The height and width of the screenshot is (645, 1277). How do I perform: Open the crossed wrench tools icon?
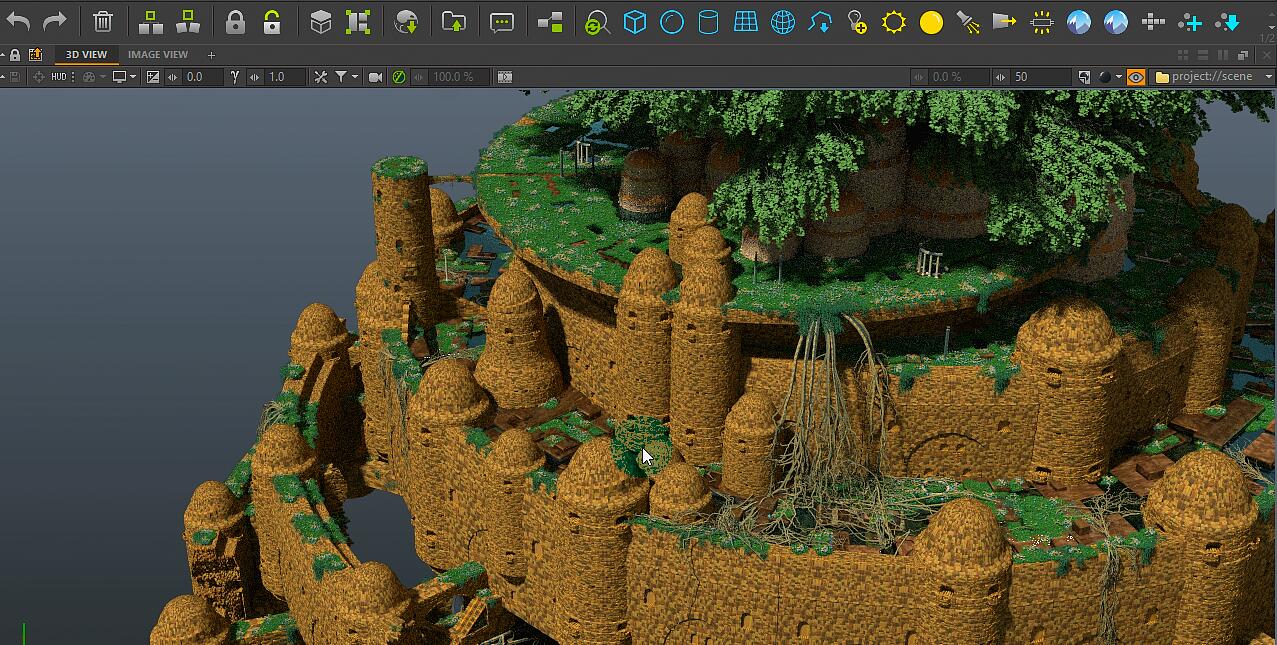point(320,77)
